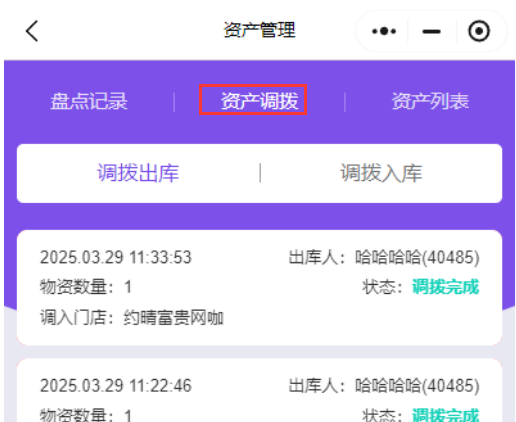Switch to the 调拨入库 sub-tab
This screenshot has width=516, height=422.
click(x=381, y=173)
